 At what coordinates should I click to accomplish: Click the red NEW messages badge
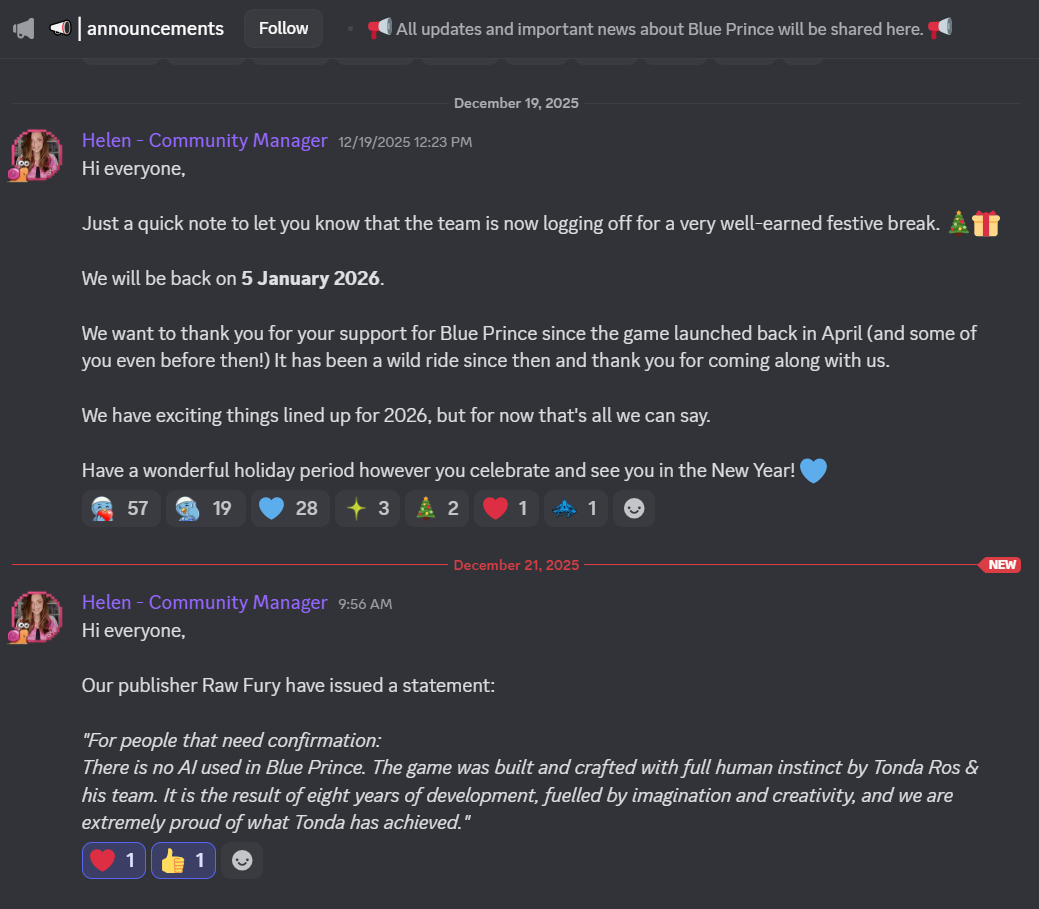pyautogui.click(x=1001, y=565)
